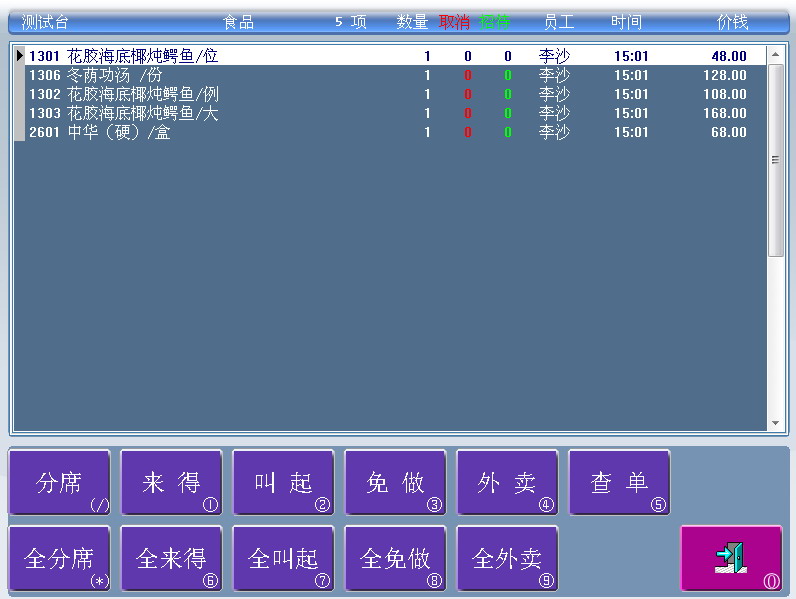The width and height of the screenshot is (796, 599).
Task: Click the 叫起 button
Action: [x=283, y=483]
